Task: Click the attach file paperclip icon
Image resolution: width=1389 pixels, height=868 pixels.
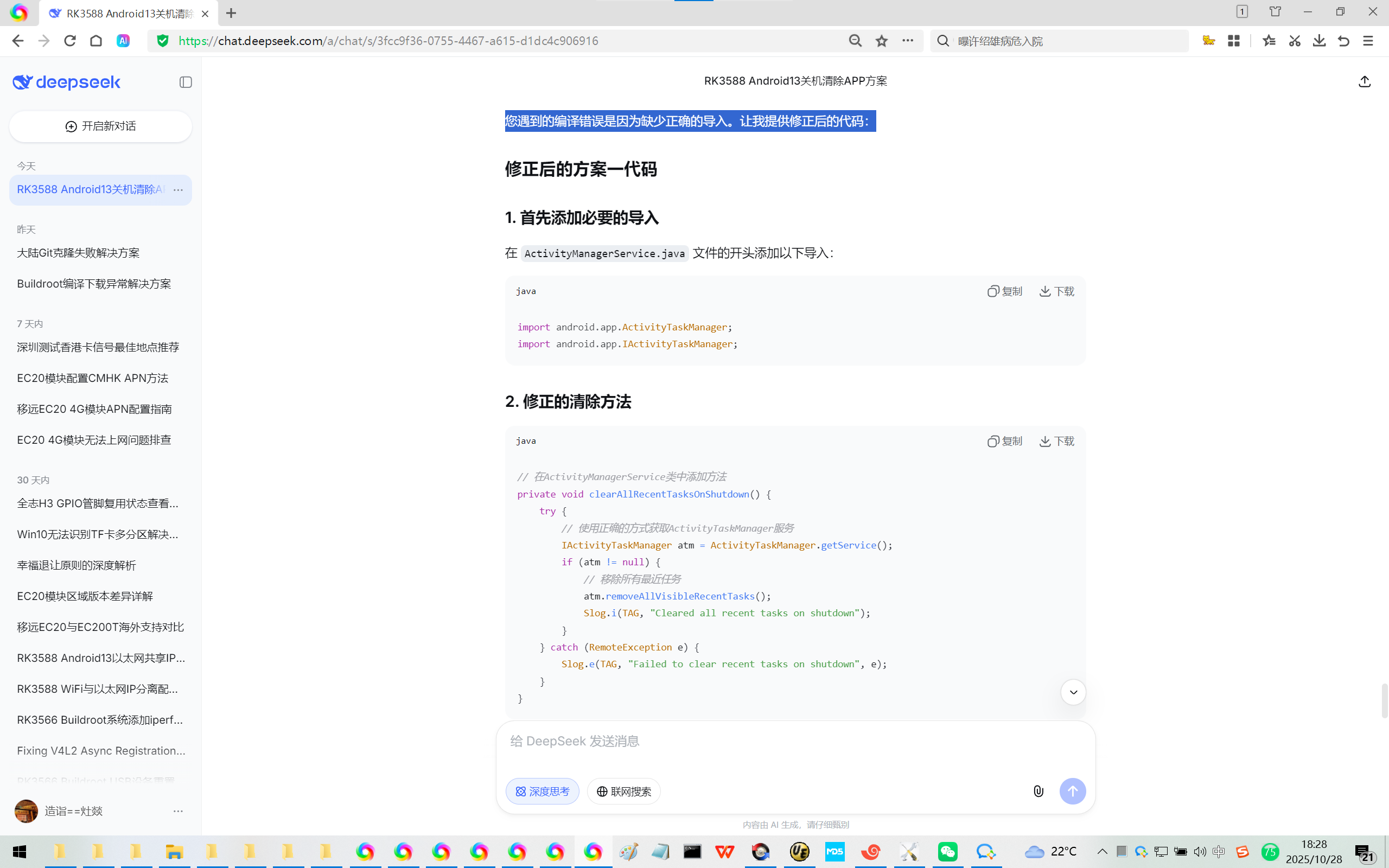Action: coord(1038,791)
